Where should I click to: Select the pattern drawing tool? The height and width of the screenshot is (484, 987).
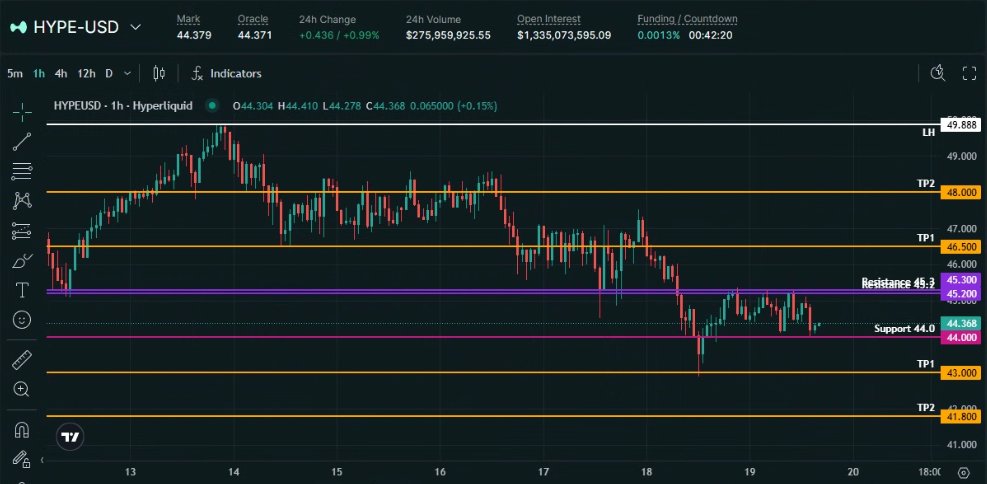[22, 201]
